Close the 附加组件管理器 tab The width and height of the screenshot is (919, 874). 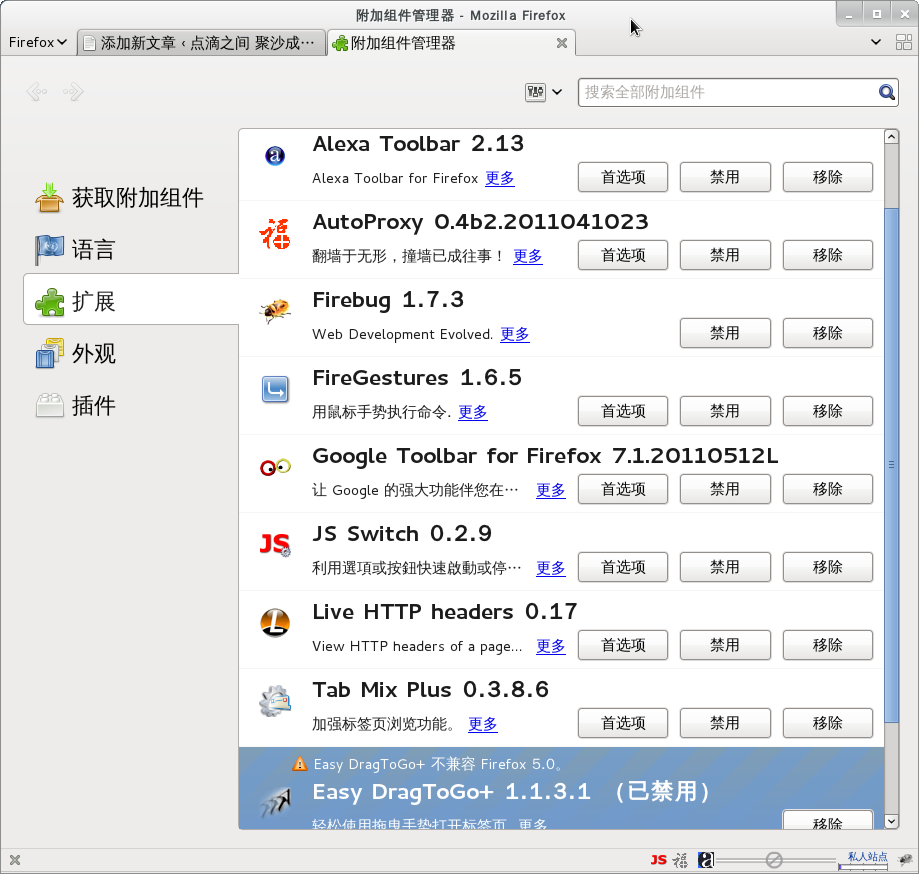[561, 43]
